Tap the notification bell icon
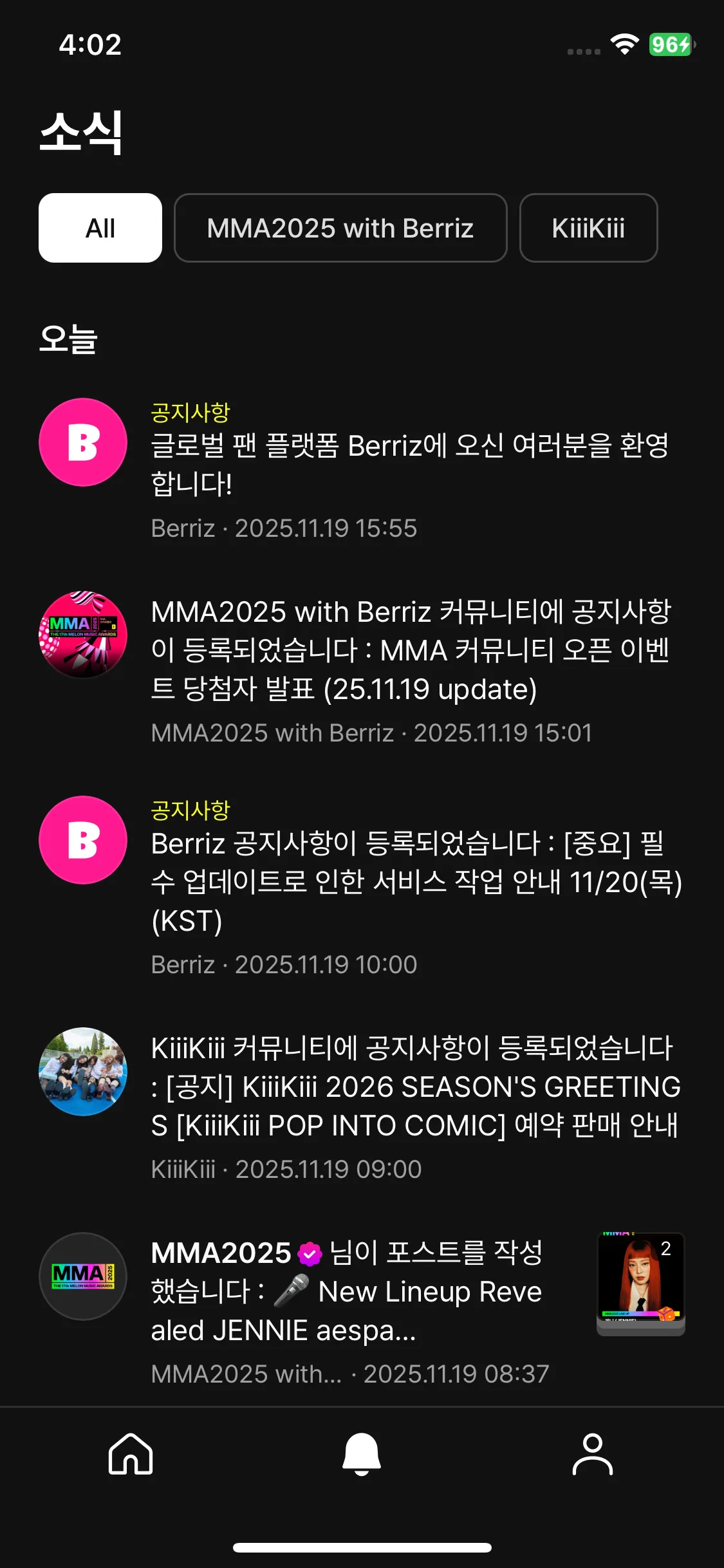 pyautogui.click(x=362, y=1453)
